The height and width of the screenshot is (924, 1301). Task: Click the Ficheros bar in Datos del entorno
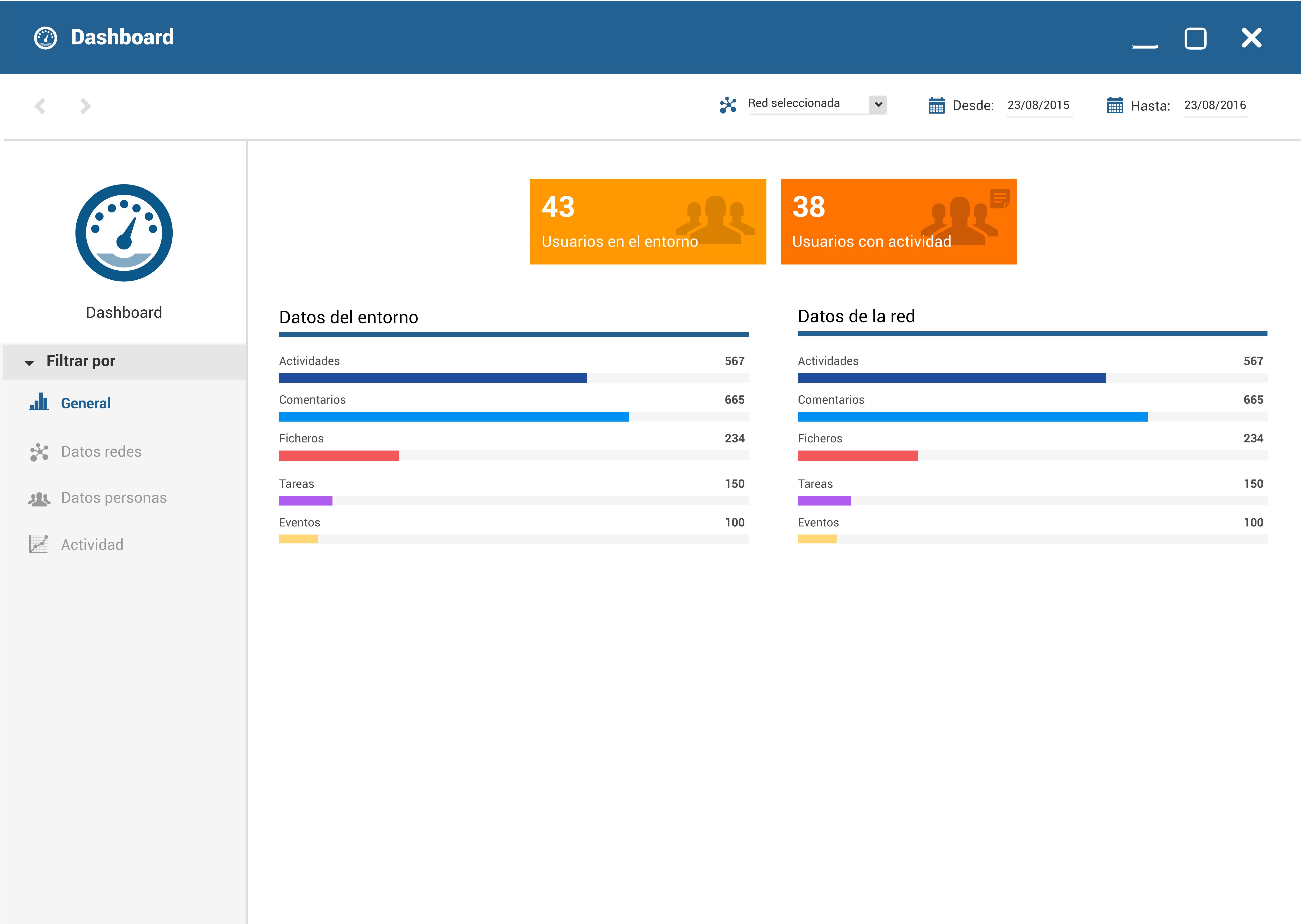(514, 455)
